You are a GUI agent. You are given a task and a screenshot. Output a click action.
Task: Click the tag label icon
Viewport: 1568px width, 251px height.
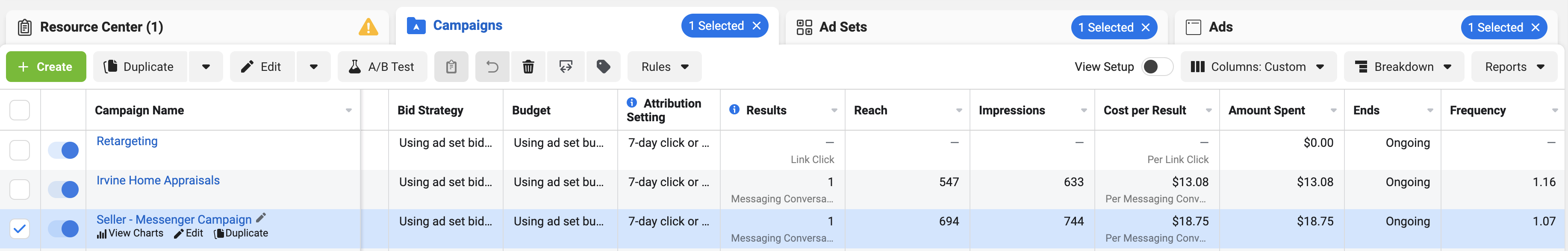[x=603, y=67]
